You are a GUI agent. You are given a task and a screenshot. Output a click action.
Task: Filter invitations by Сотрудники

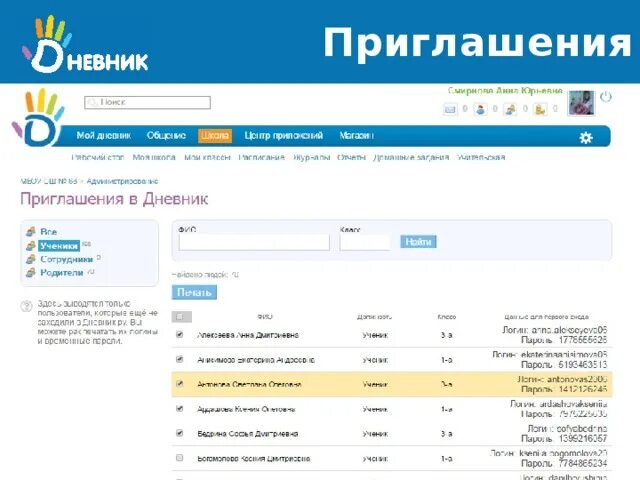point(67,259)
